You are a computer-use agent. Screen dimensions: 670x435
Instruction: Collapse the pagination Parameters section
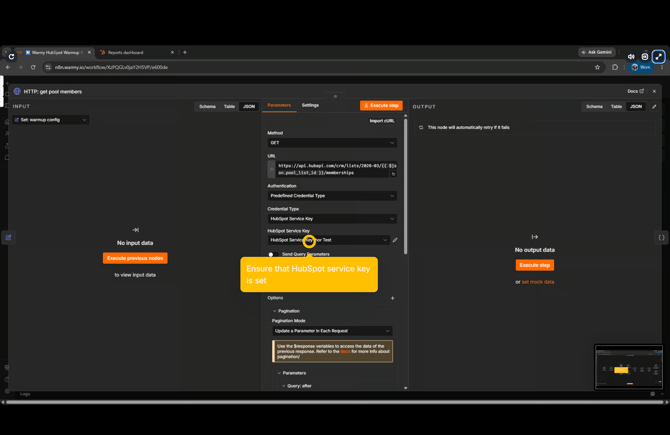[x=279, y=373]
